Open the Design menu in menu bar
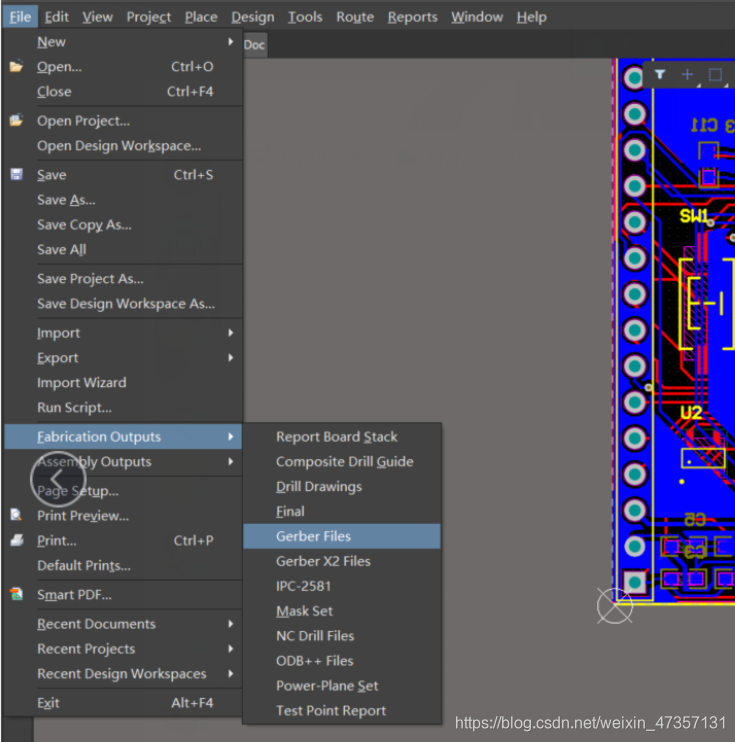Image resolution: width=735 pixels, height=742 pixels. (x=253, y=17)
